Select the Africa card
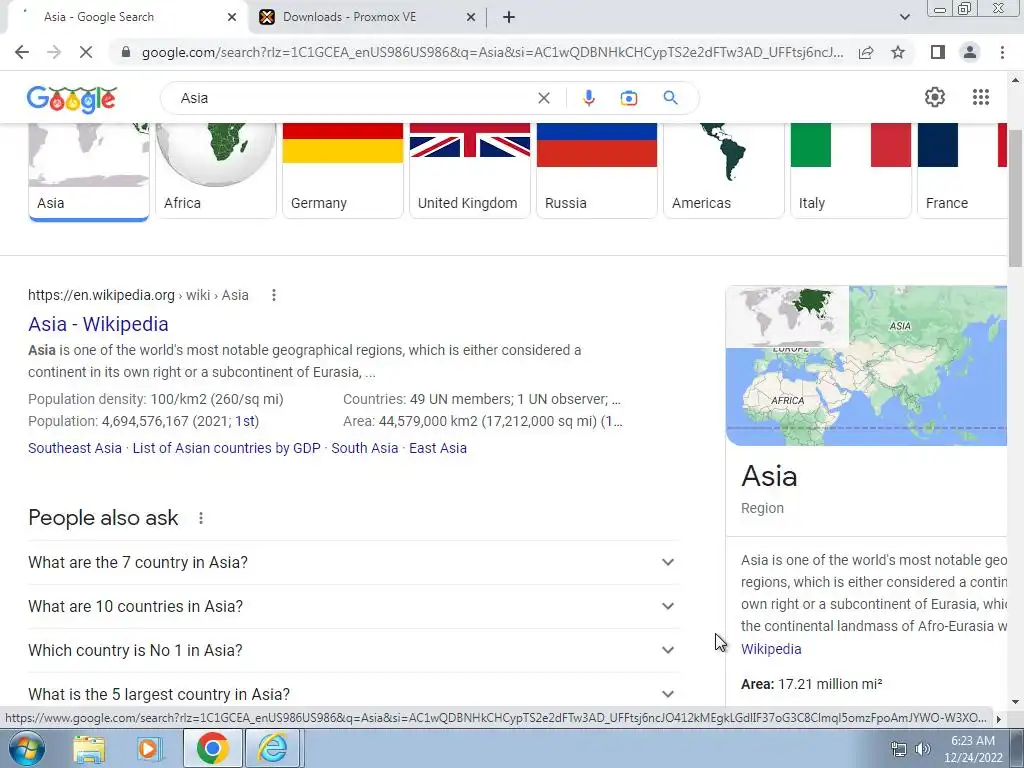 click(x=216, y=171)
